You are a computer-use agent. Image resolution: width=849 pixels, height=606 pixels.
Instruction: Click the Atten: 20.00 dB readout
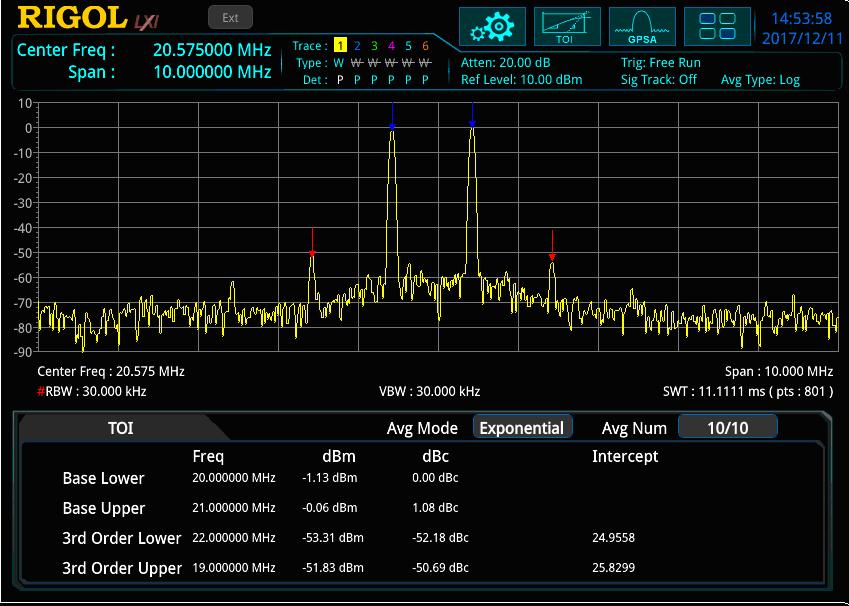tap(505, 62)
